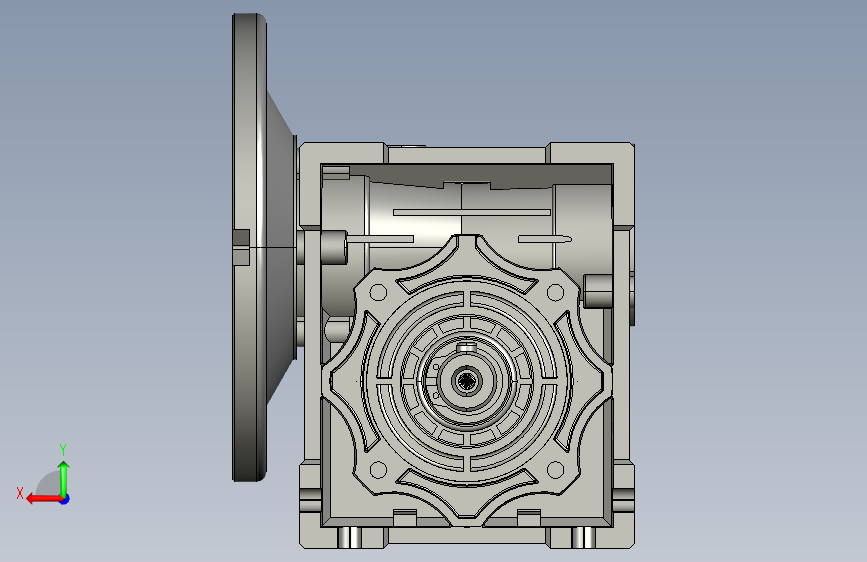Select the cylindrical plug right of output cover
Viewport: 867px width, 562px height.
[598, 292]
